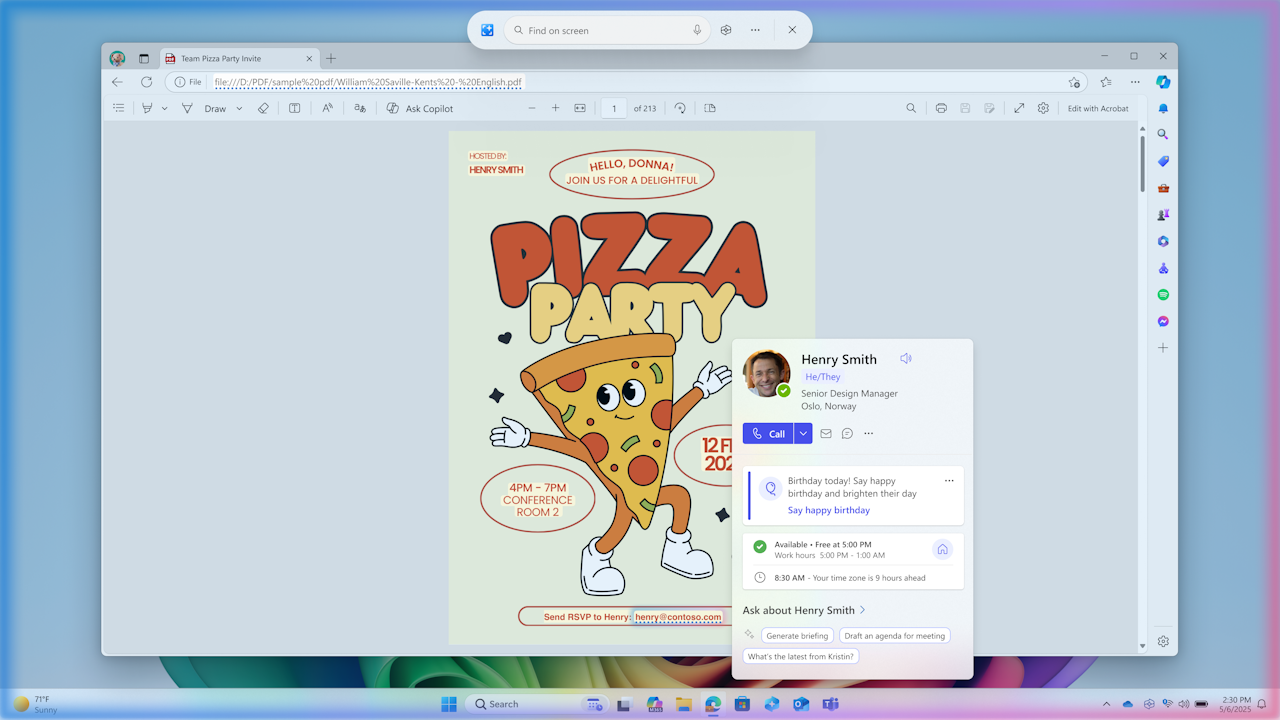Open the Draw pen options dropdown
This screenshot has width=1280, height=720.
pyautogui.click(x=239, y=108)
